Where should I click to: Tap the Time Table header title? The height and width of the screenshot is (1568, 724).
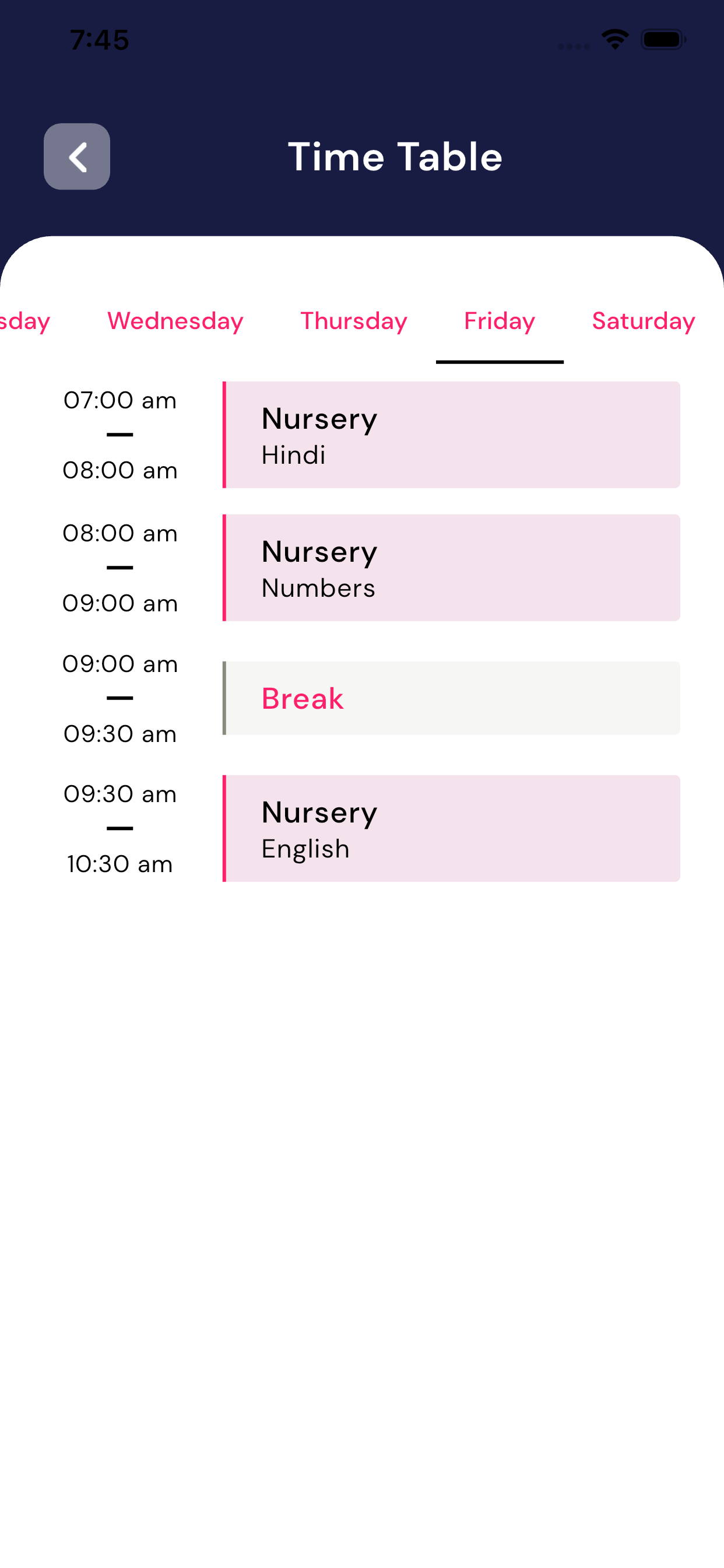pos(395,156)
